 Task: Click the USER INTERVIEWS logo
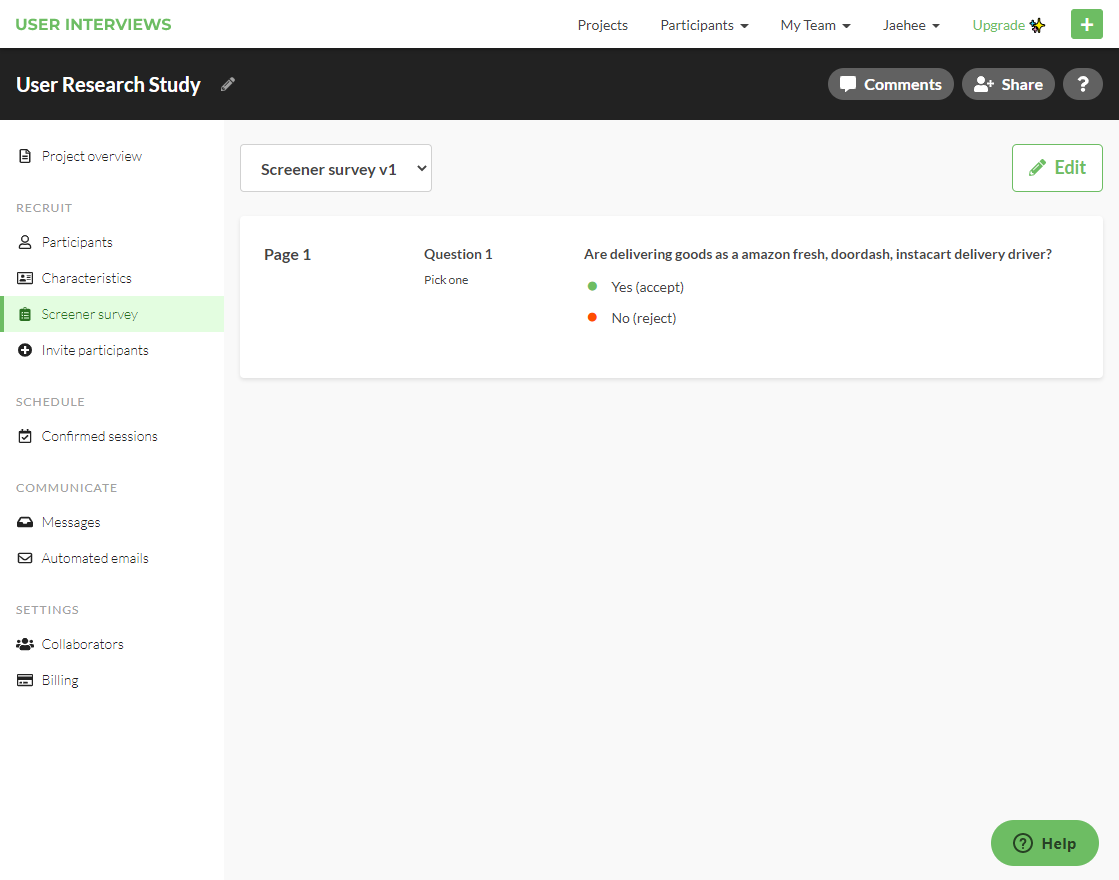[x=93, y=24]
